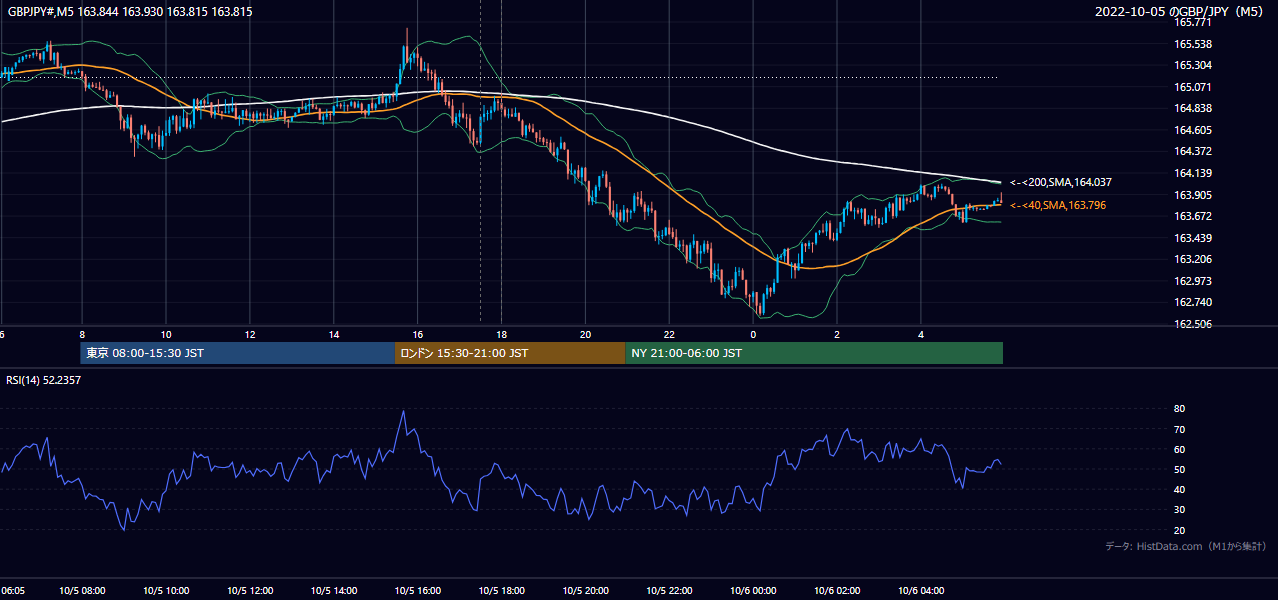Click RSI axis level 80
The image size is (1278, 600).
point(1179,409)
